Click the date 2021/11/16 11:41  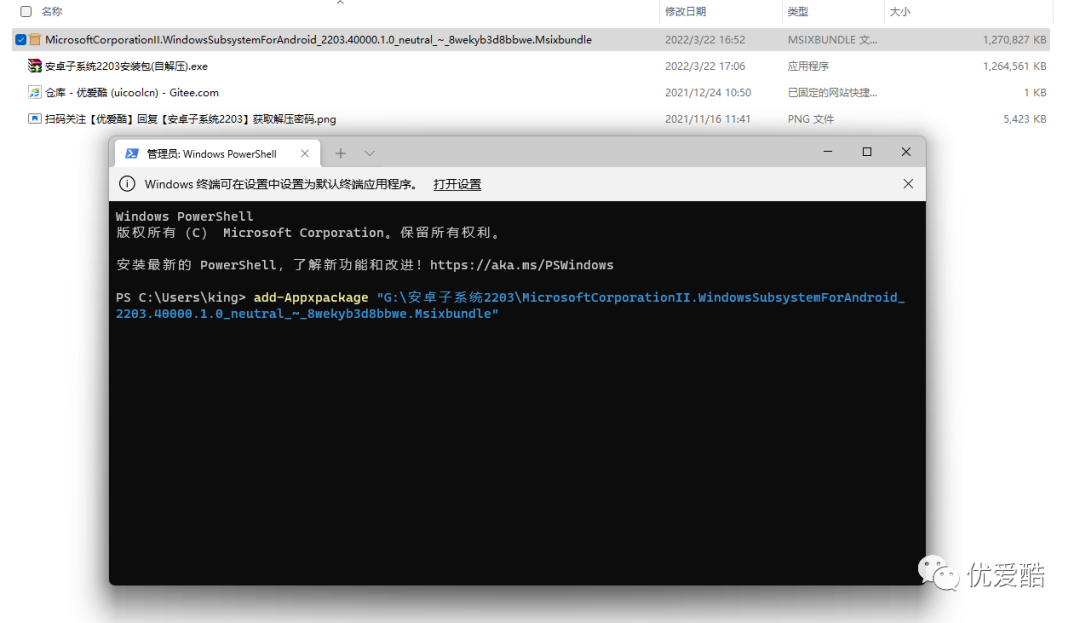tap(707, 119)
